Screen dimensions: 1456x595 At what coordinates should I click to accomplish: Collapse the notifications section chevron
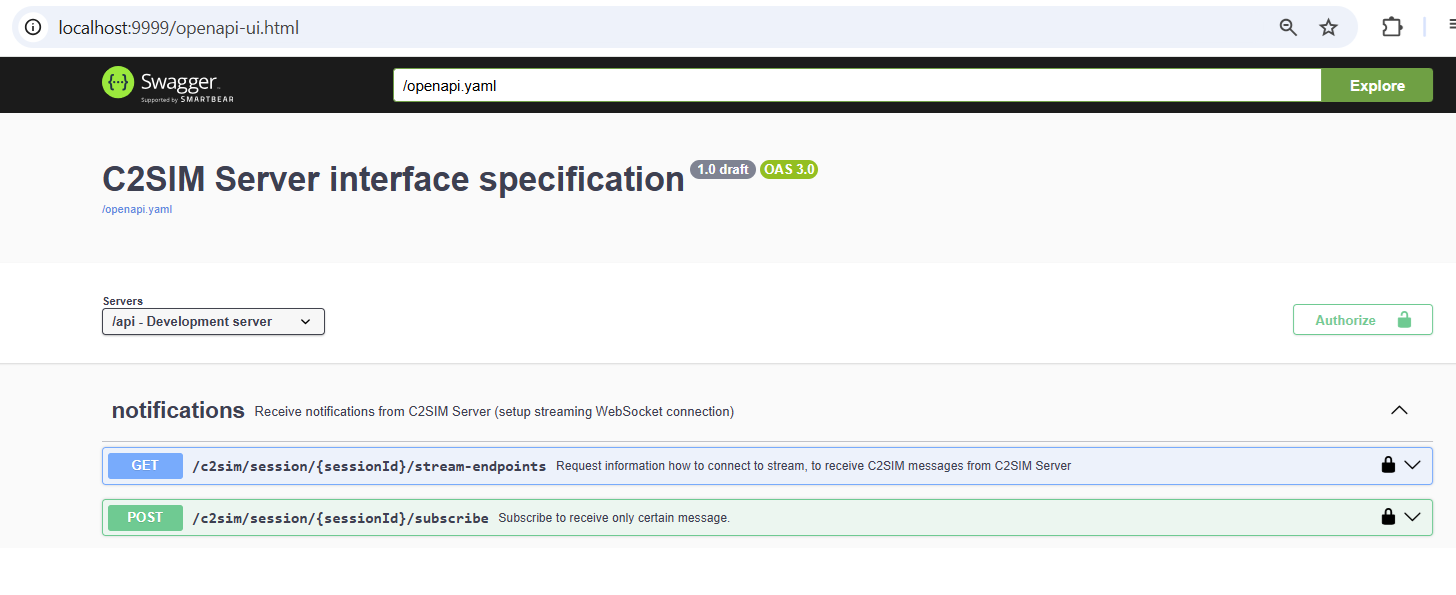[x=1399, y=410]
